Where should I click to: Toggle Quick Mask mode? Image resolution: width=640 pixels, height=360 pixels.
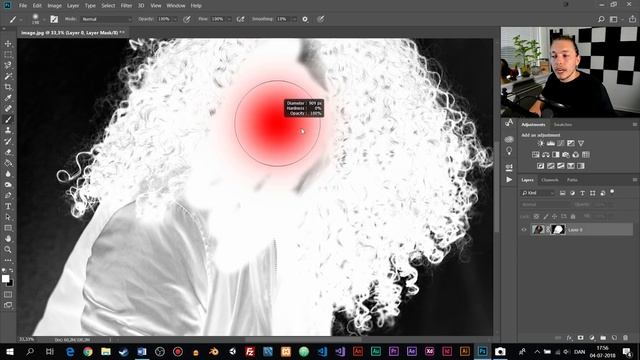click(x=8, y=294)
